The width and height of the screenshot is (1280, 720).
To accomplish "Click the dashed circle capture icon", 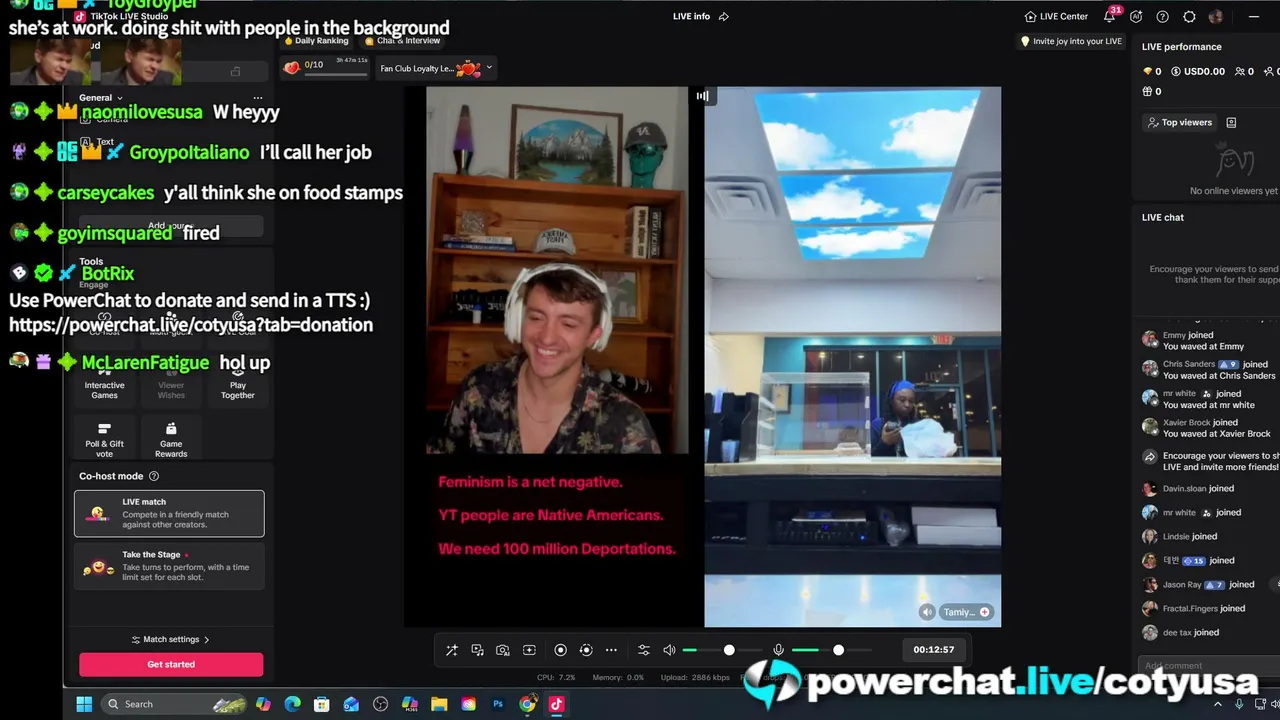I will click(586, 650).
